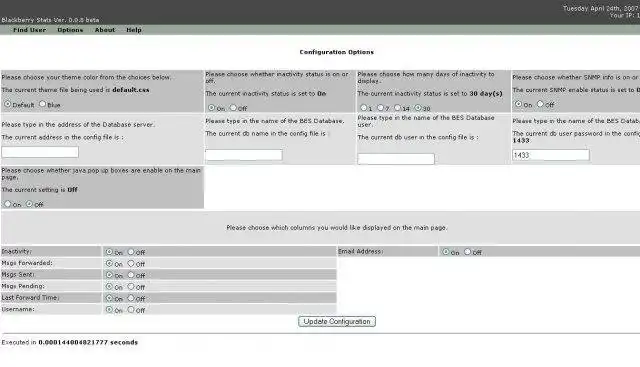The height and width of the screenshot is (367, 640).
Task: Set Email Address column to Off
Action: (467, 251)
